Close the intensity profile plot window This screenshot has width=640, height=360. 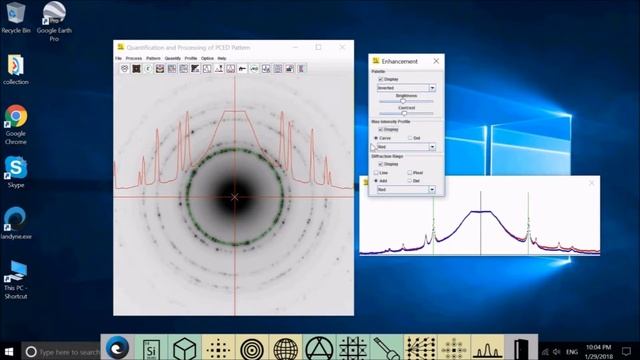[x=591, y=183]
